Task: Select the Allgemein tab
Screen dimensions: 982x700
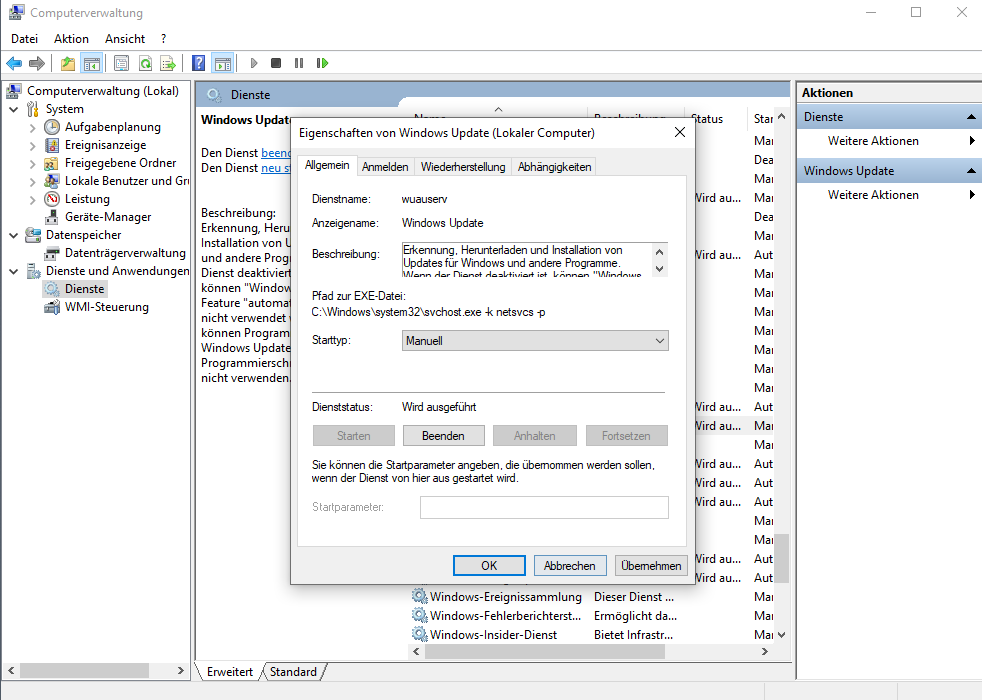Action: tap(327, 165)
